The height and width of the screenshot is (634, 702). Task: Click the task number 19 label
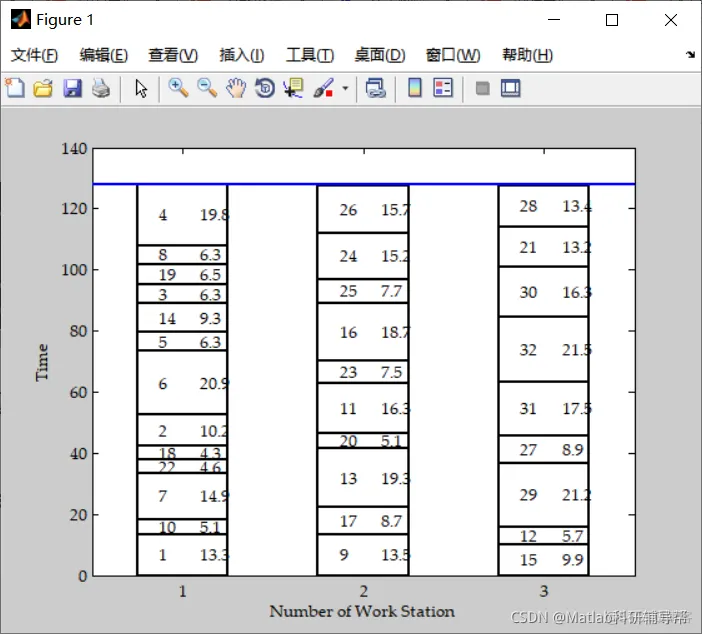pos(167,274)
